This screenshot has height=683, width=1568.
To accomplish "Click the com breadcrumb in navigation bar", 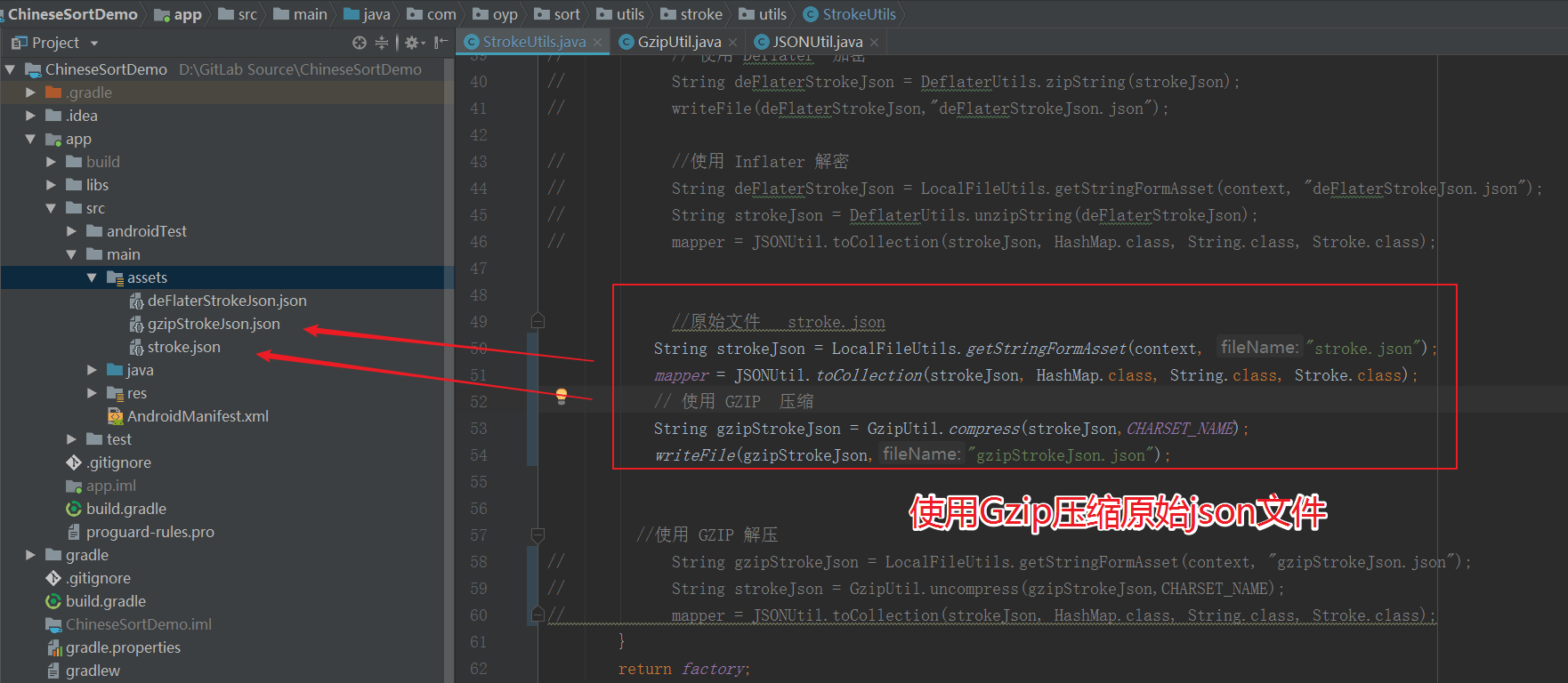I will [x=432, y=14].
